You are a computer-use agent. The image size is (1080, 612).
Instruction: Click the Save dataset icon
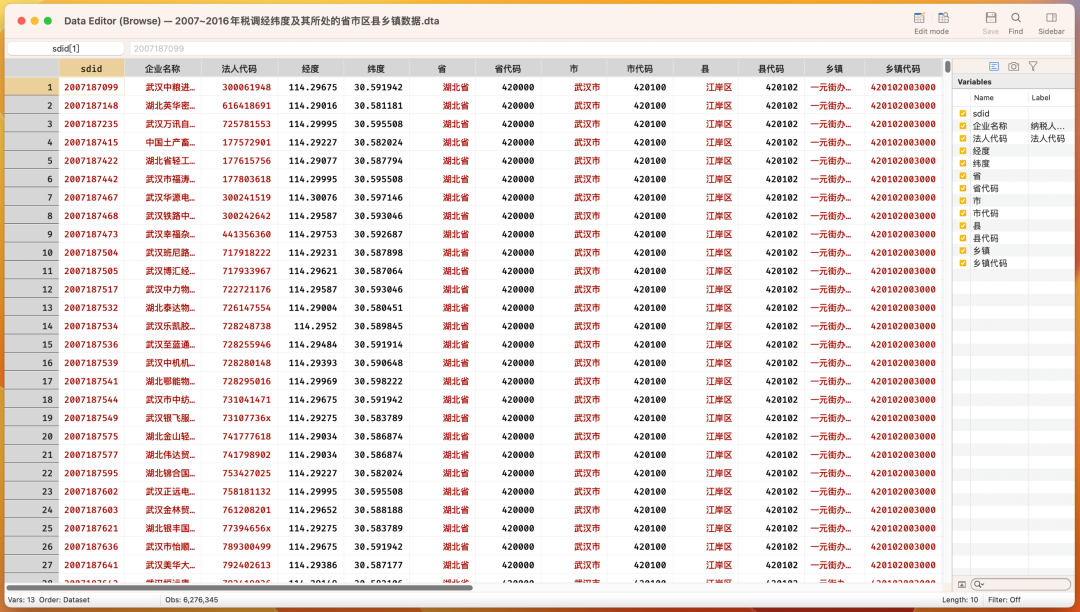click(x=990, y=20)
